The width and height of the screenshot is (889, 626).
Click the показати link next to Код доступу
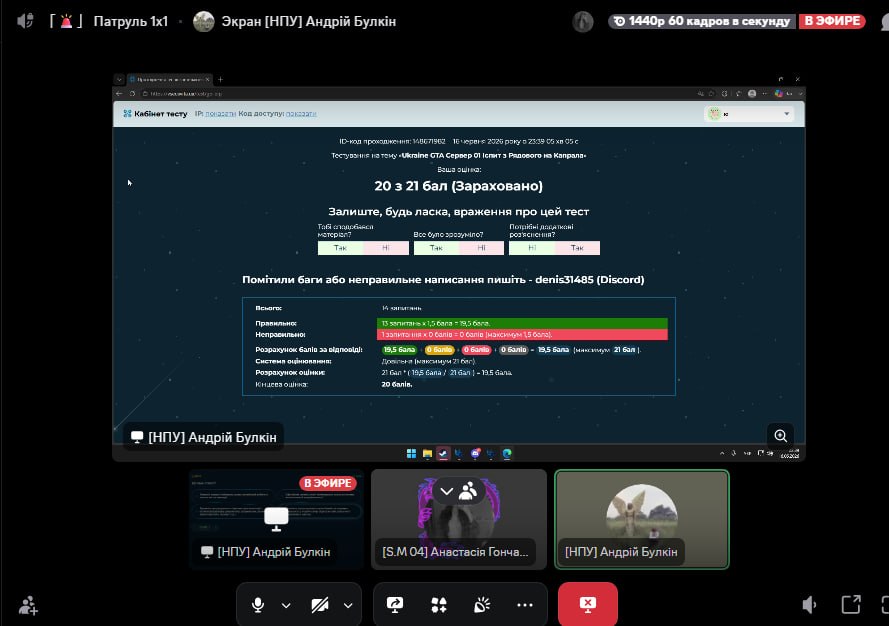tap(301, 113)
